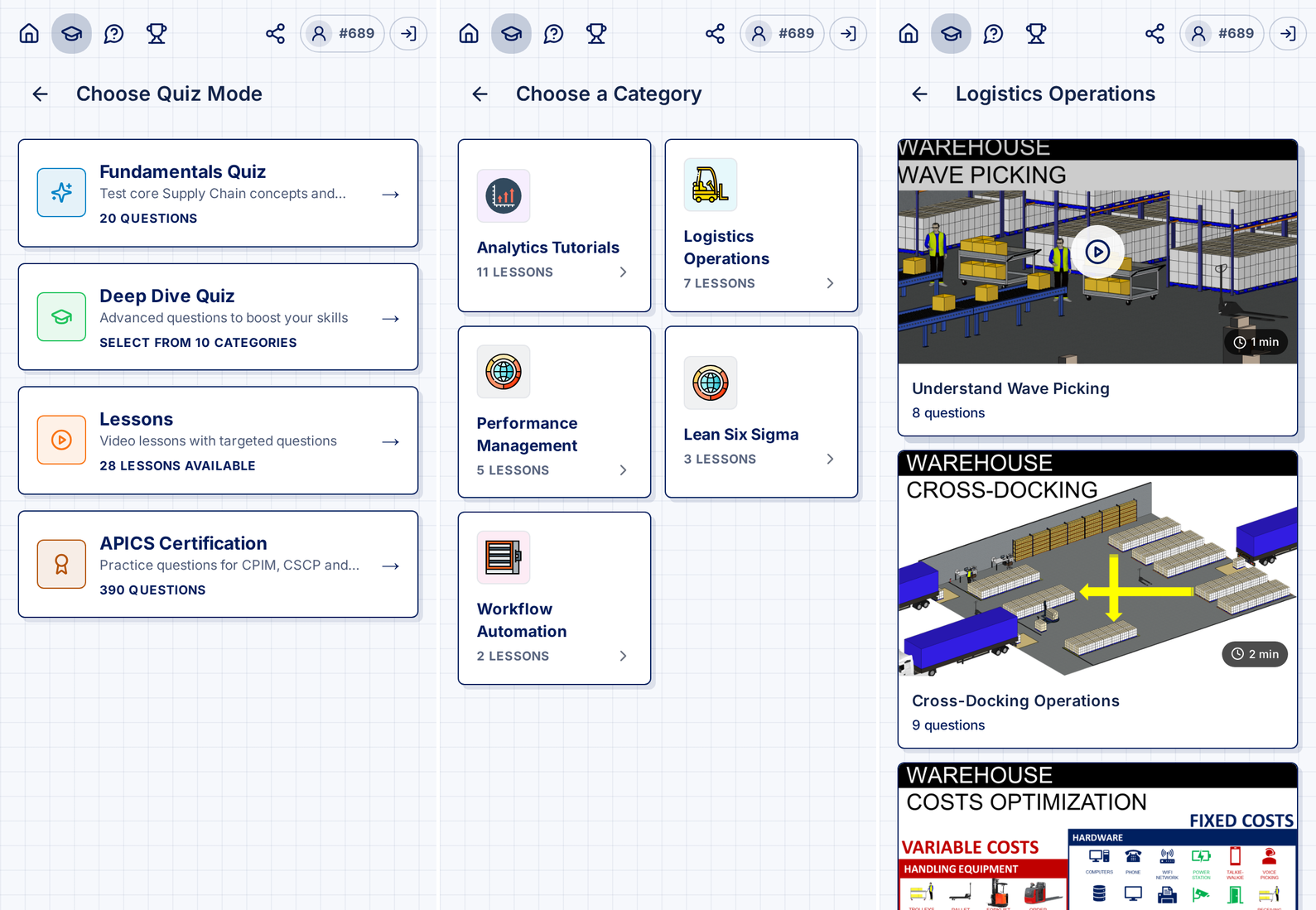
Task: Open Cross-Docking Operations lesson title
Action: point(1015,701)
